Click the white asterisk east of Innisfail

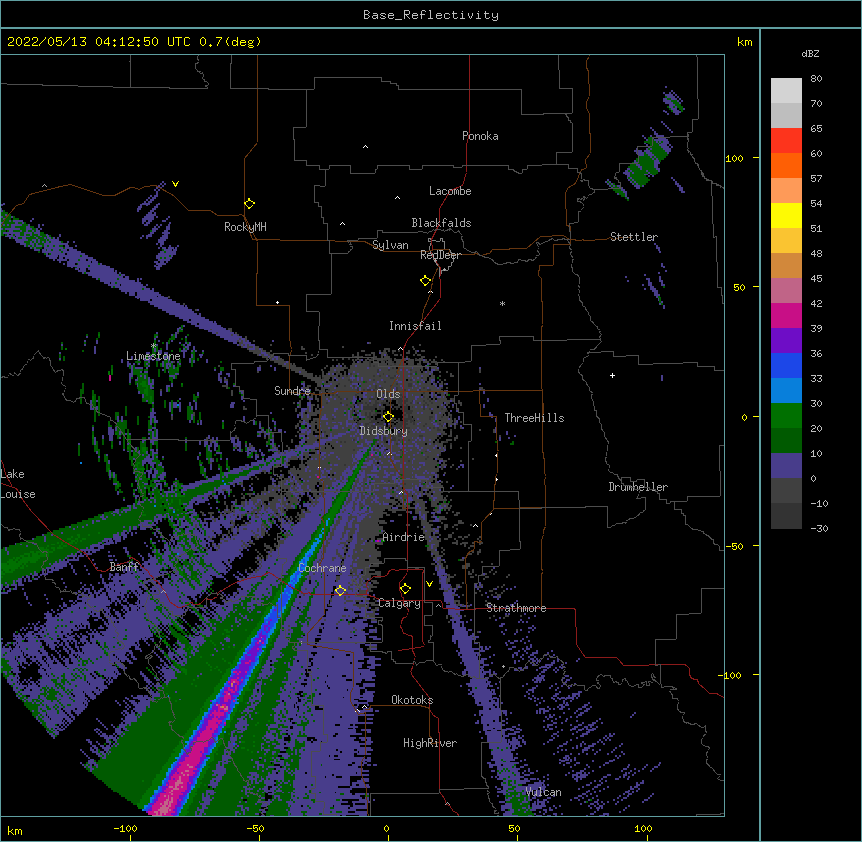tap(502, 303)
